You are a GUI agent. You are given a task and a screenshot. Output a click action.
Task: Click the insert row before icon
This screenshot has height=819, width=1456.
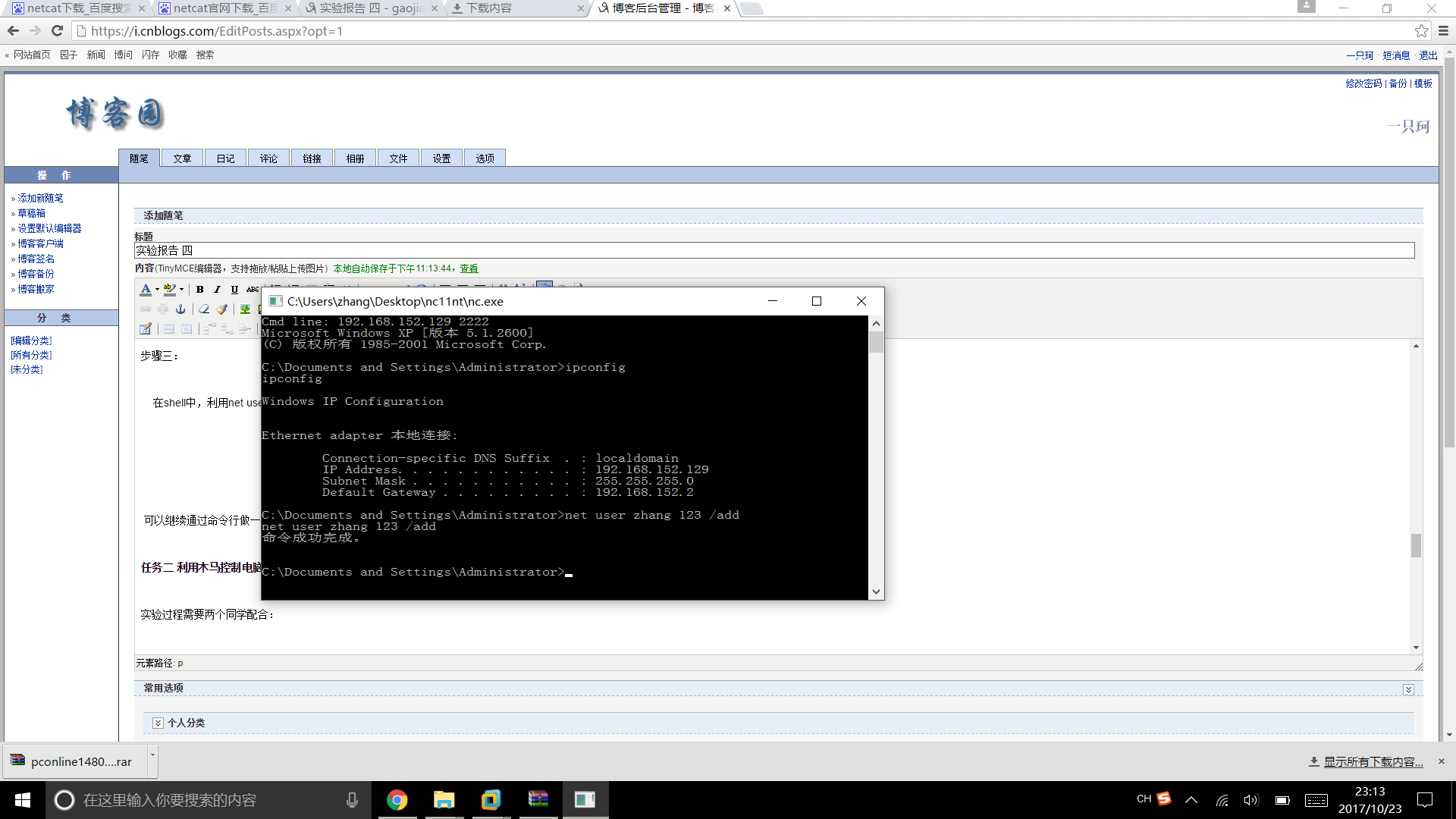pyautogui.click(x=210, y=329)
